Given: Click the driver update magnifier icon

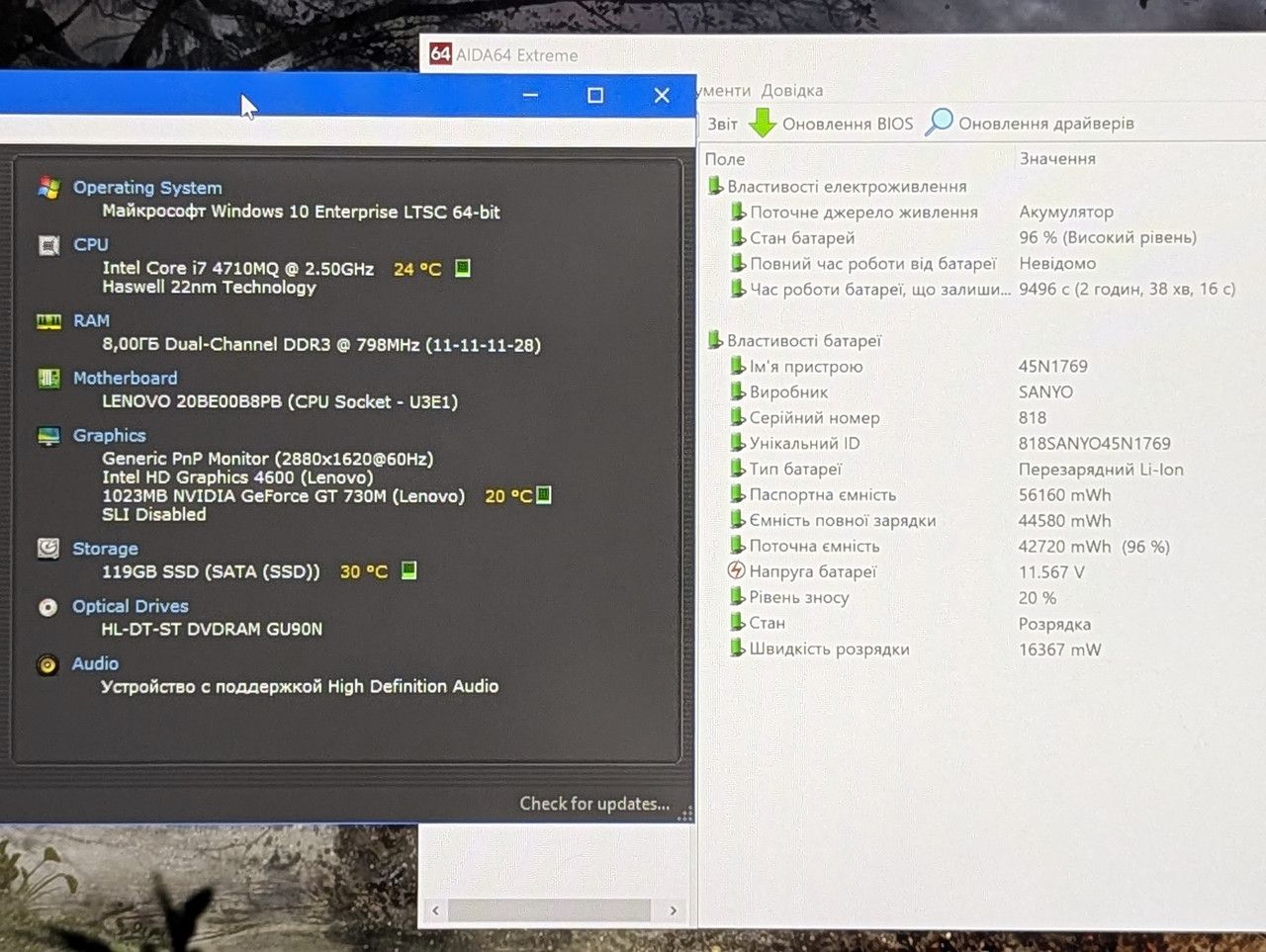Looking at the screenshot, I should click(939, 122).
